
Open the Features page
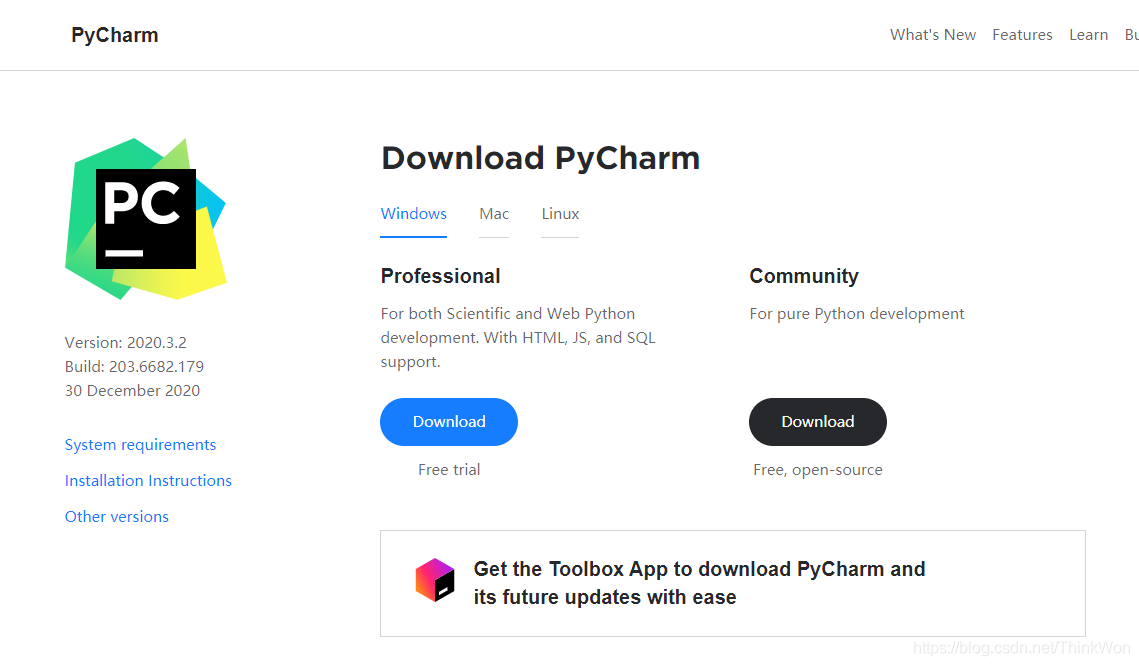click(1022, 34)
